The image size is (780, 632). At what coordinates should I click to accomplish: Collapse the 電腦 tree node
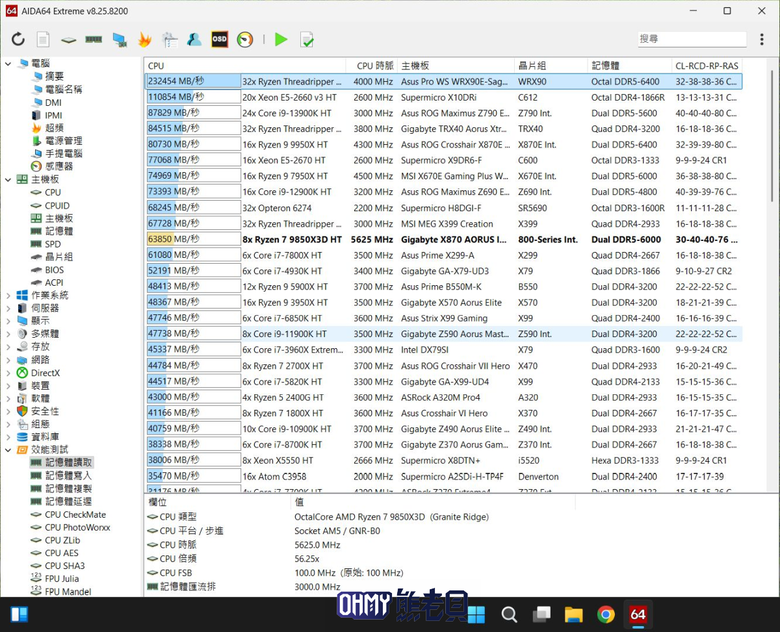click(8, 64)
